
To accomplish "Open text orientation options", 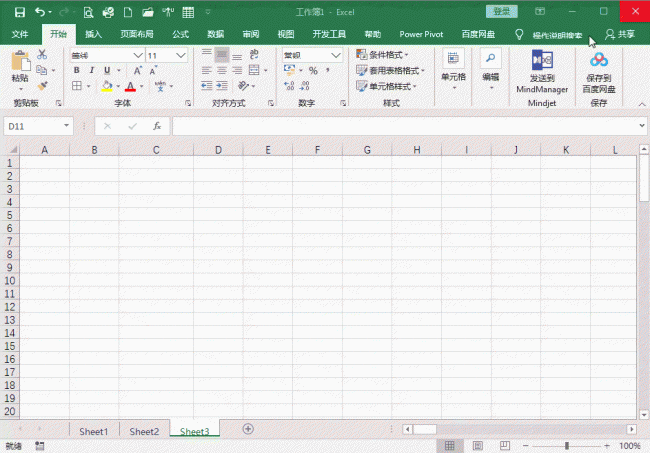I will pyautogui.click(x=243, y=86).
